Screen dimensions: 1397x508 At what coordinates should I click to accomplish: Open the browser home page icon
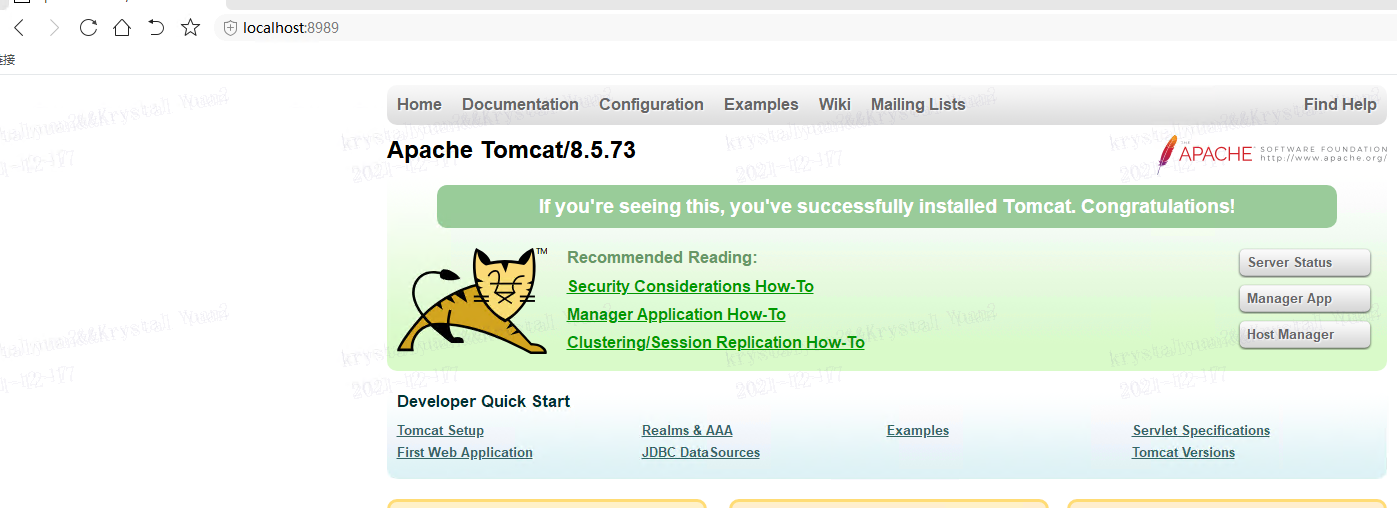point(122,28)
